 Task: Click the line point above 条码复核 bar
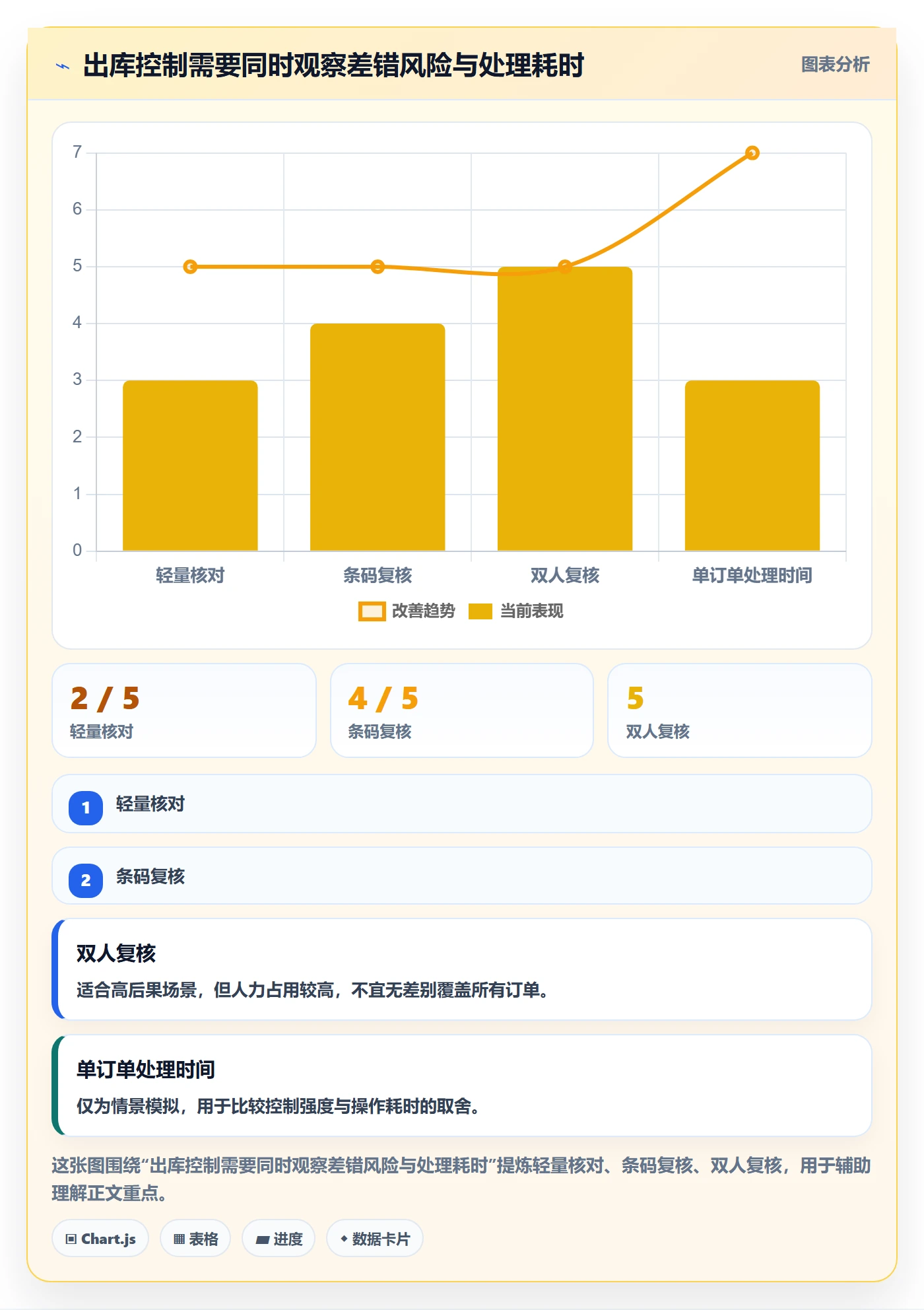click(x=378, y=267)
